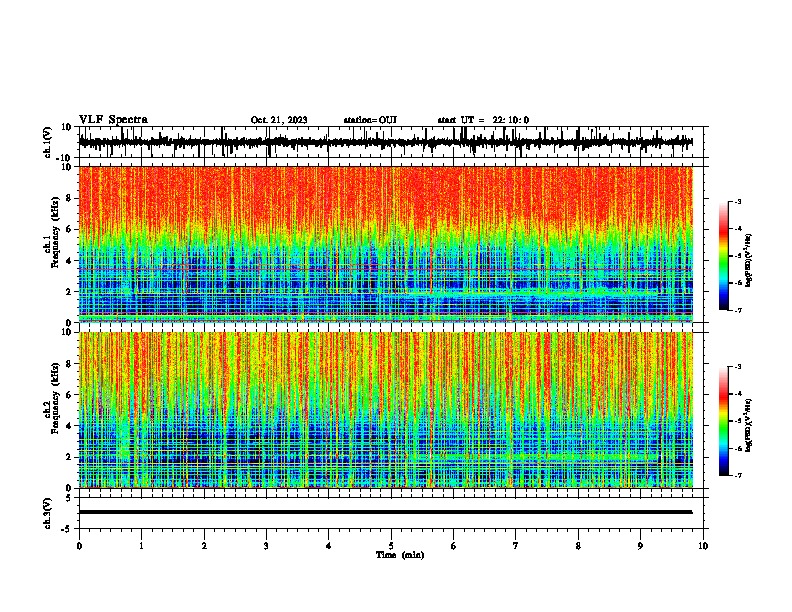Click inside the ch.2 spectrogram panel

click(385, 410)
